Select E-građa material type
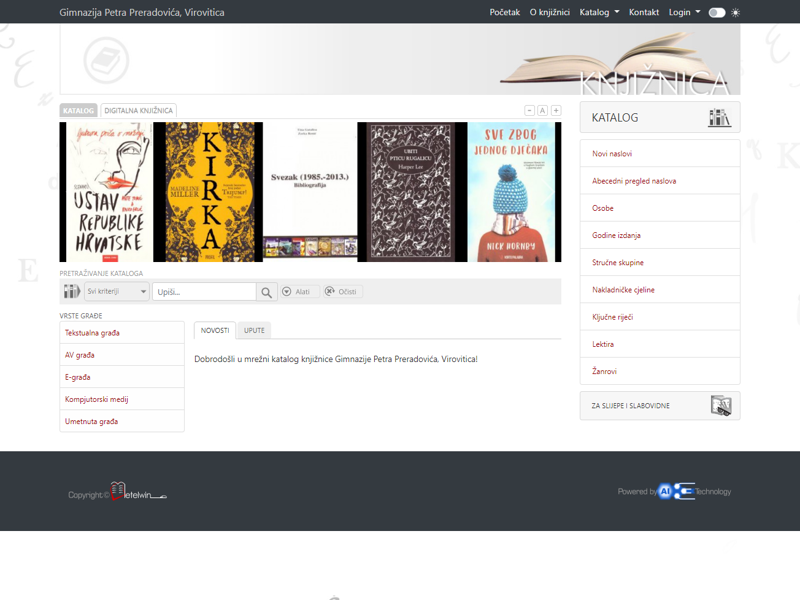 (x=122, y=377)
